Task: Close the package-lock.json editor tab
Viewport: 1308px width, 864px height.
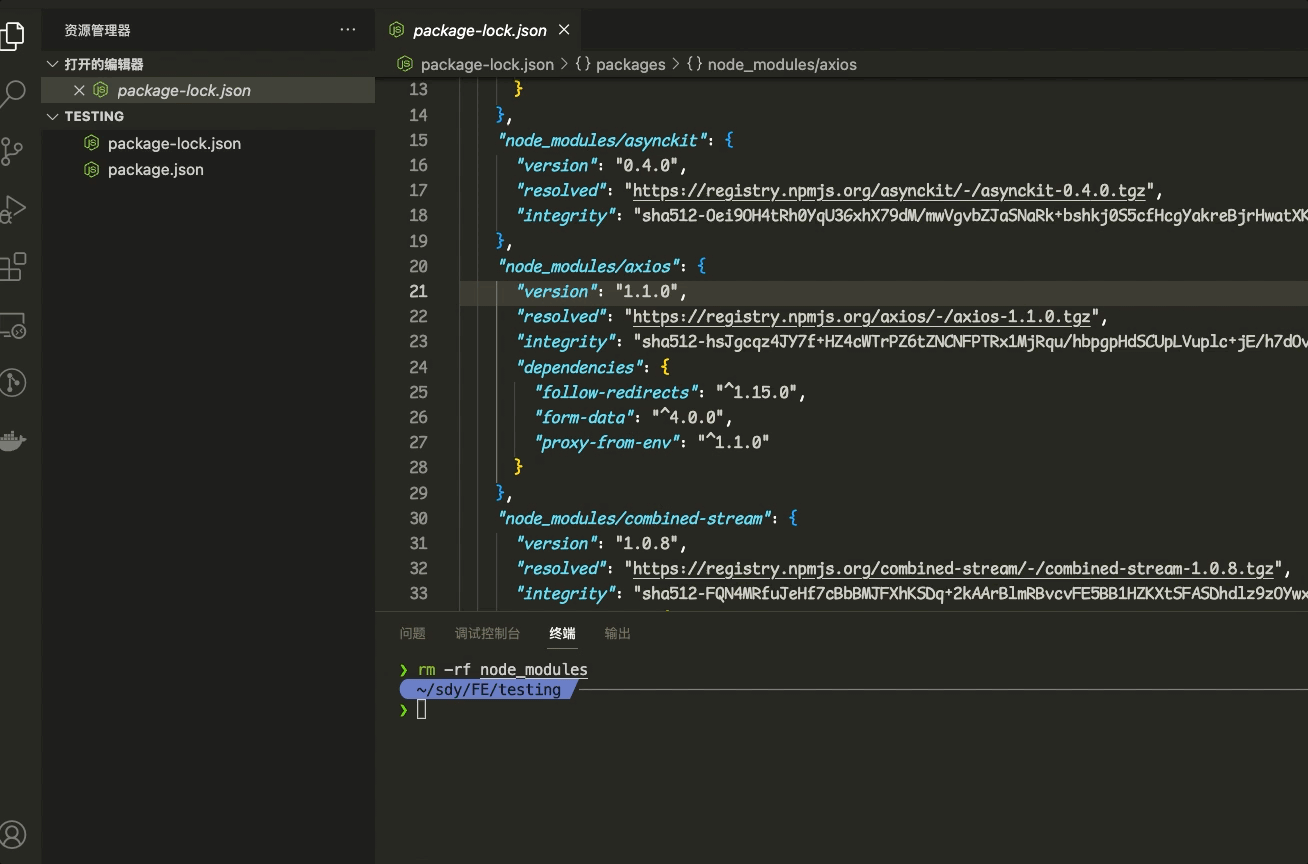Action: coord(564,30)
